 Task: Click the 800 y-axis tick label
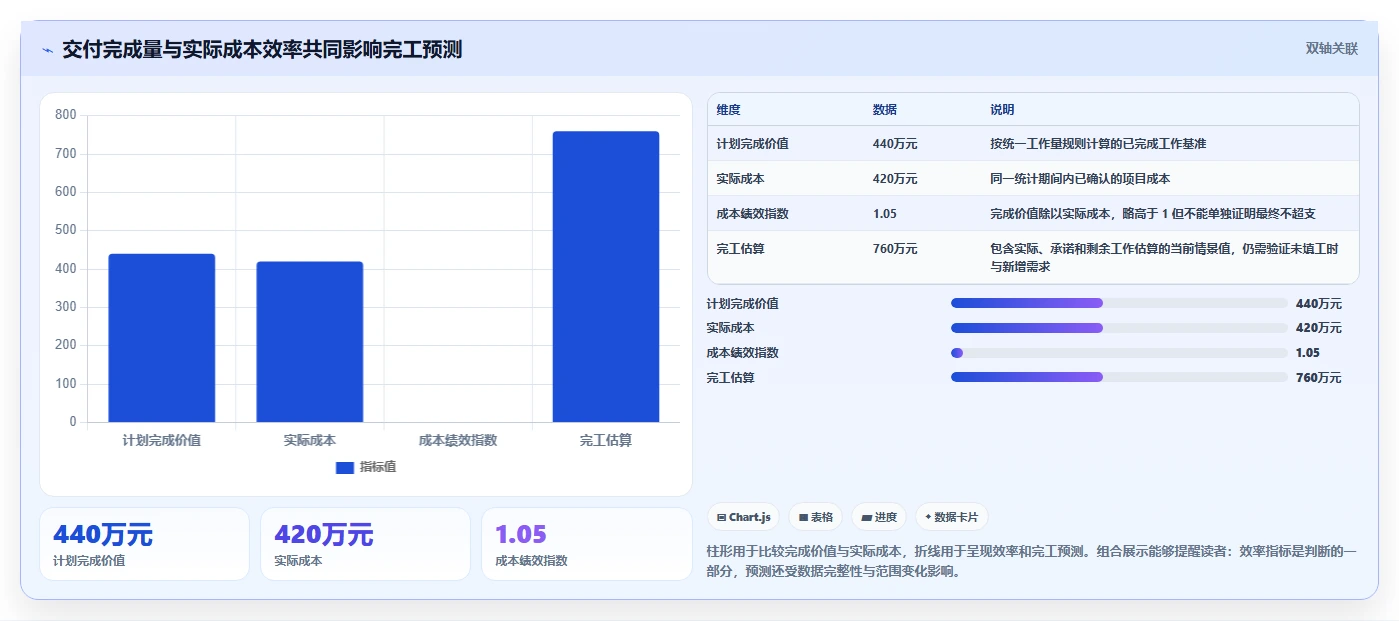65,115
